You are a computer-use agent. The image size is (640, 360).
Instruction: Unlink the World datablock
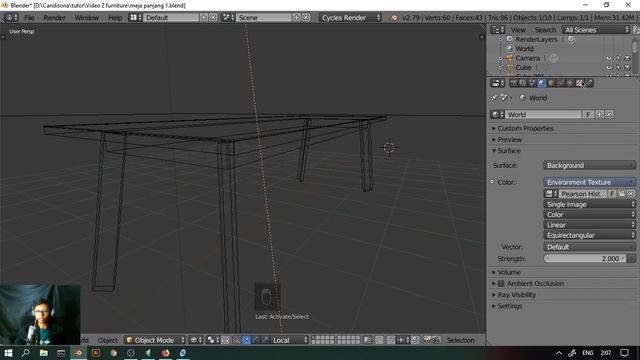point(609,115)
